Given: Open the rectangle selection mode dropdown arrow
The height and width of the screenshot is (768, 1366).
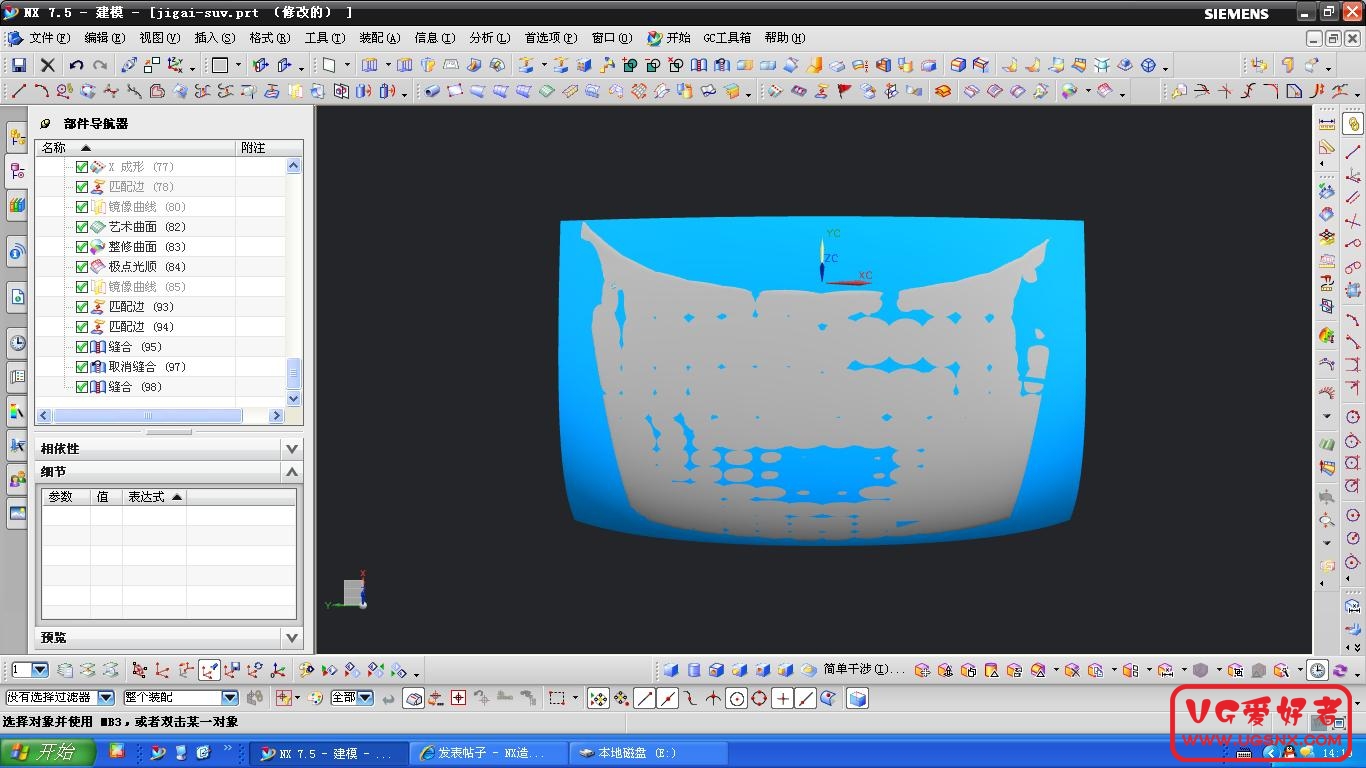Looking at the screenshot, I should (x=575, y=698).
